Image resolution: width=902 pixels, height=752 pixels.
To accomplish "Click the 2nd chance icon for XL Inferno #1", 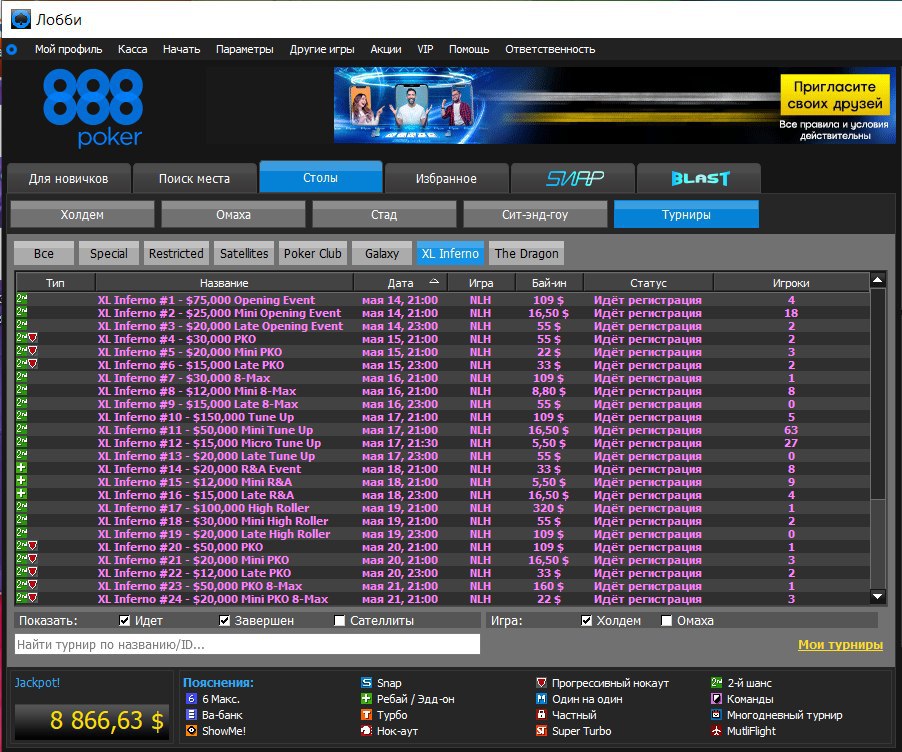I will [22, 299].
